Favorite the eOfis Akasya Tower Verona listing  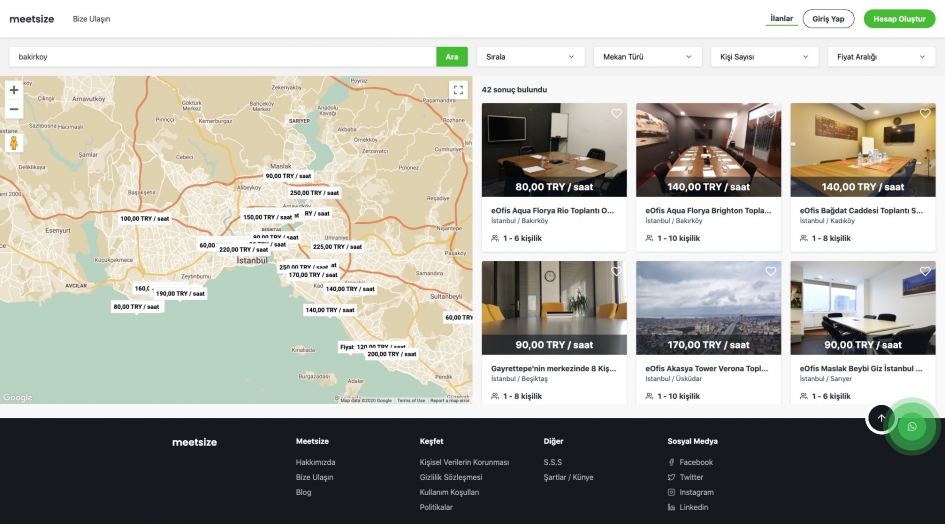(x=770, y=272)
